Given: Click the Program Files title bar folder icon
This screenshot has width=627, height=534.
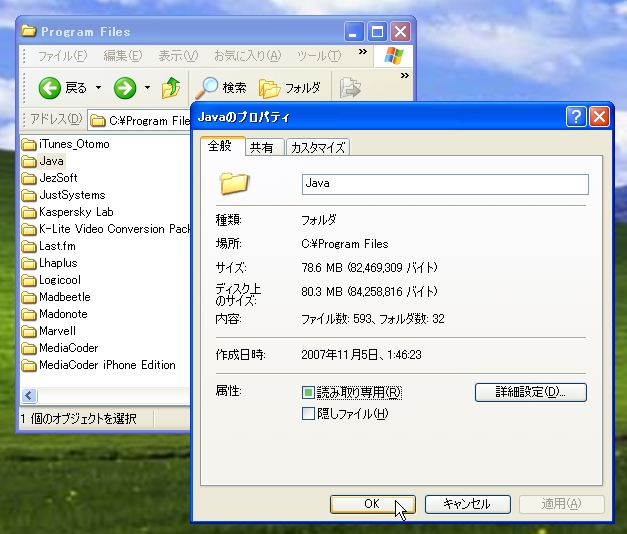Looking at the screenshot, I should coord(29,31).
